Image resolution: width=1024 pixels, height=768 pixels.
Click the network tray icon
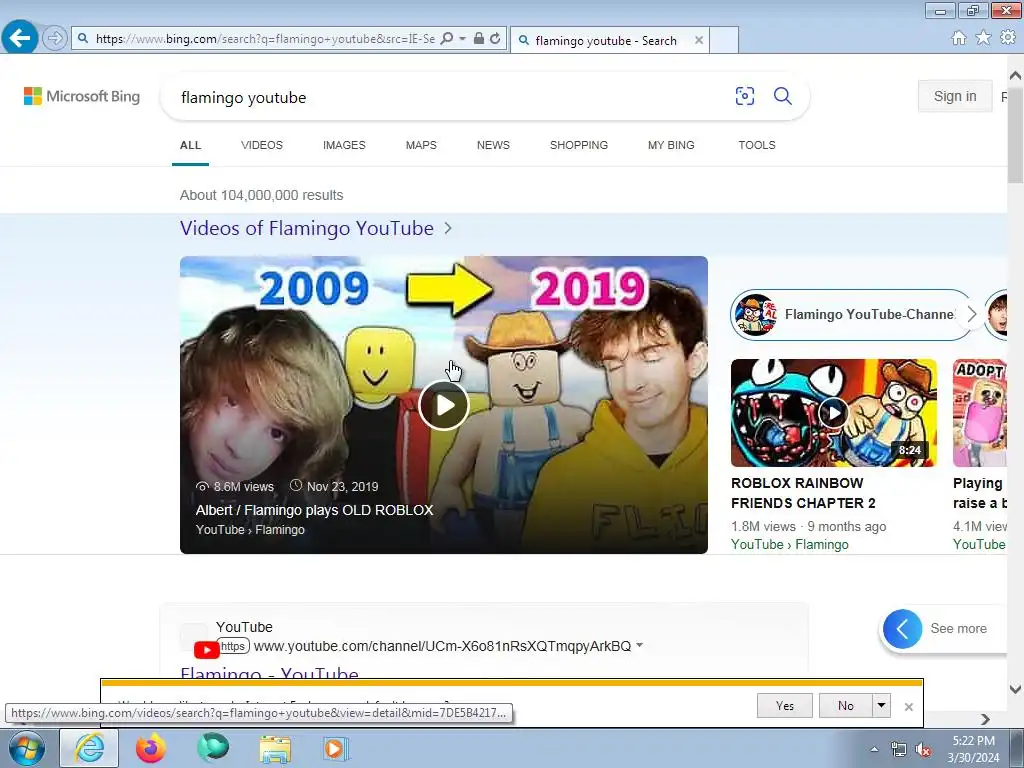[899, 750]
